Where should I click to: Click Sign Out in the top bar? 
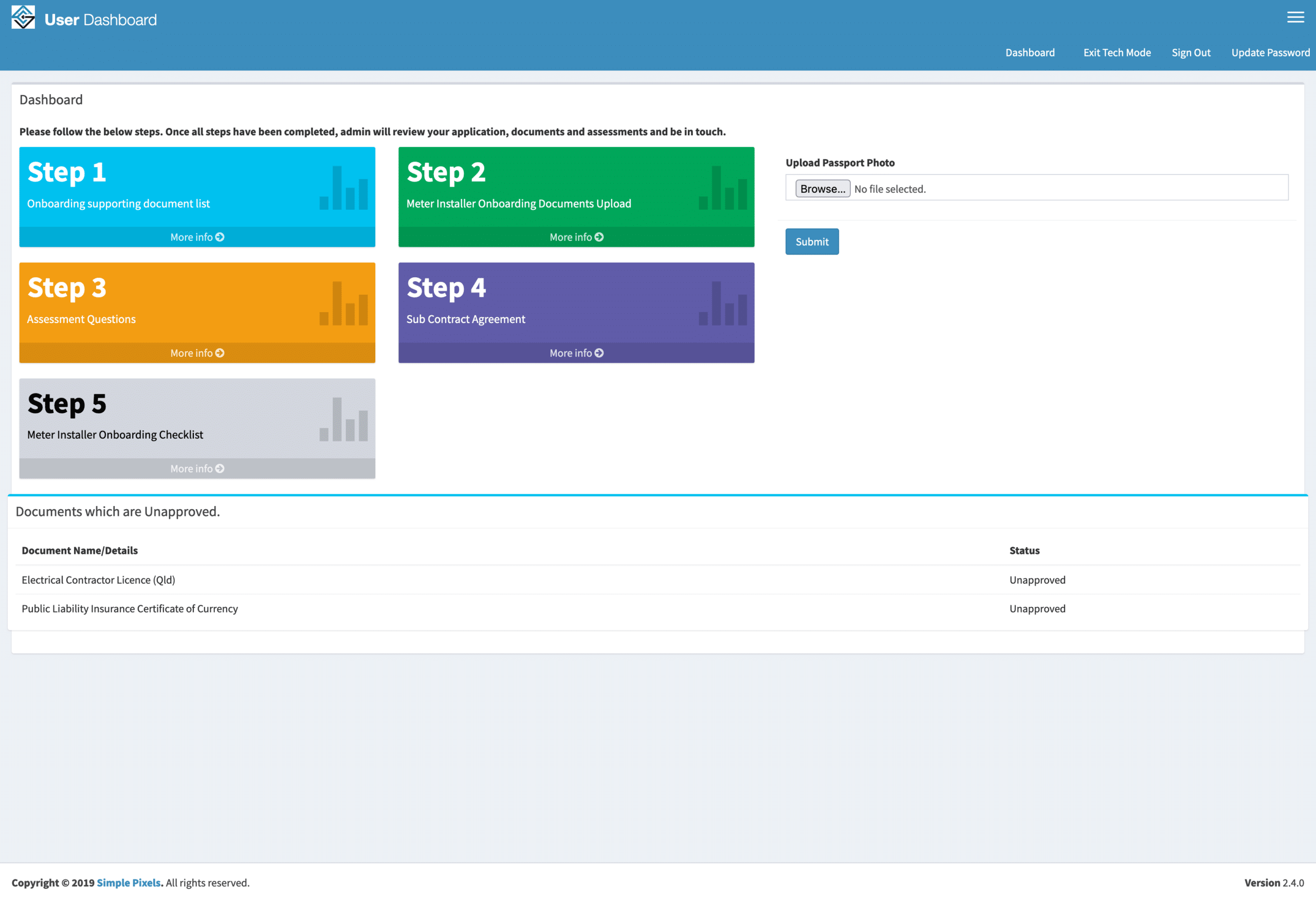tap(1191, 52)
